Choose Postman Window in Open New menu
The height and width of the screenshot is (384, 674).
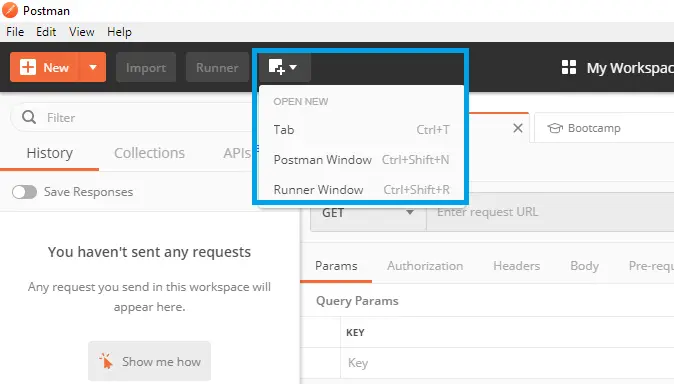(x=362, y=160)
